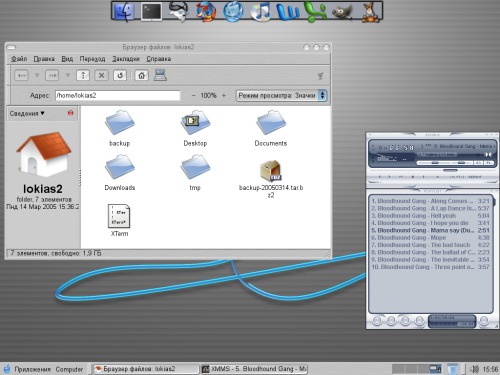The image size is (500, 375).
Task: Open the Закладки menu
Action: click(x=126, y=59)
